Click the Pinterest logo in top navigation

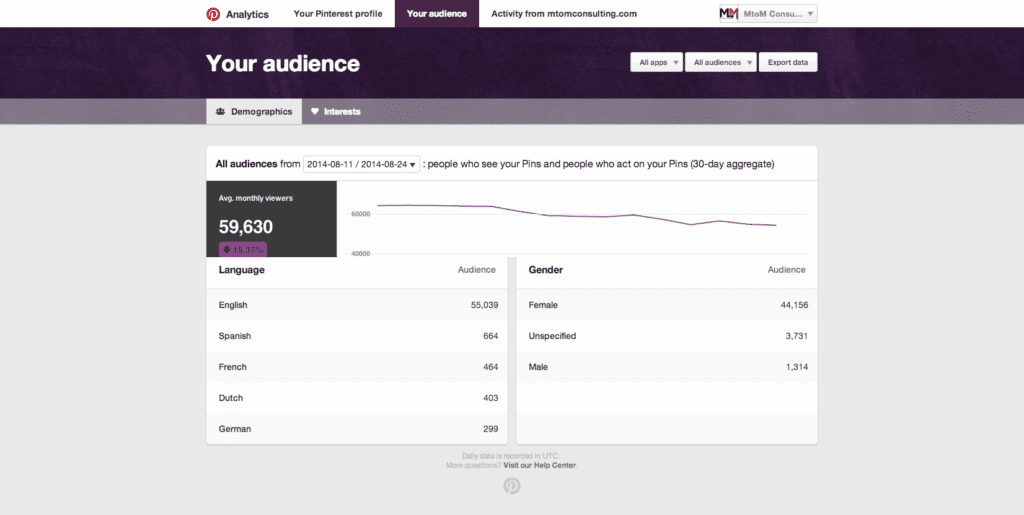(213, 14)
